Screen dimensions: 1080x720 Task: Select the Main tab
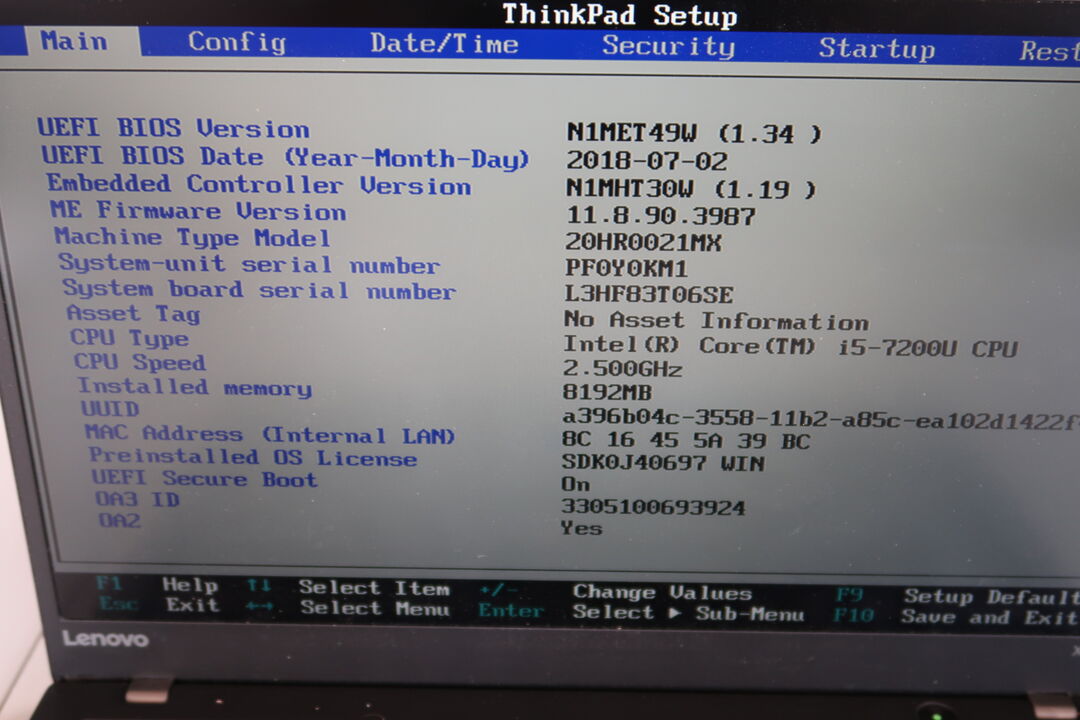[73, 41]
